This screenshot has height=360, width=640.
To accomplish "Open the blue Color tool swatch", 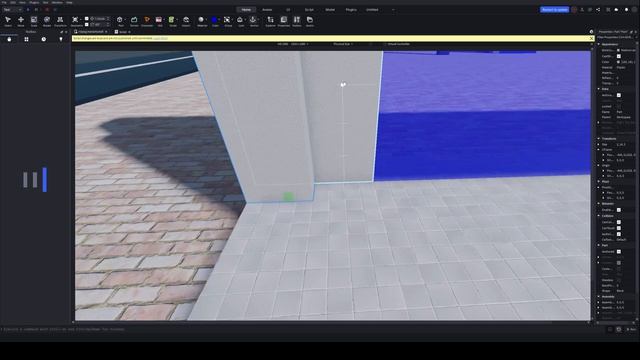I will (x=215, y=20).
